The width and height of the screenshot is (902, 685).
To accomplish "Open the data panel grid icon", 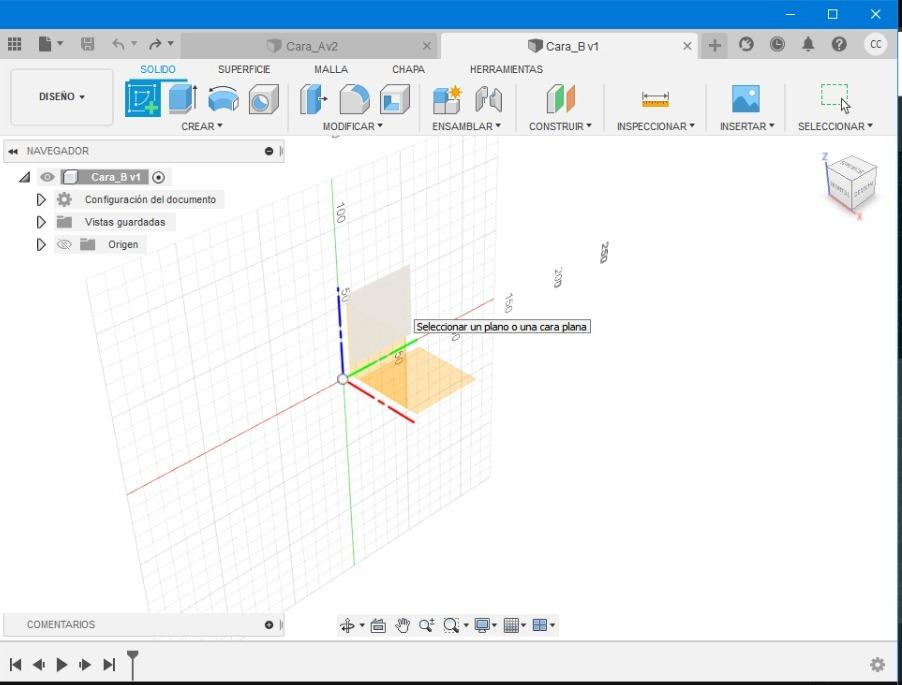I will (14, 44).
